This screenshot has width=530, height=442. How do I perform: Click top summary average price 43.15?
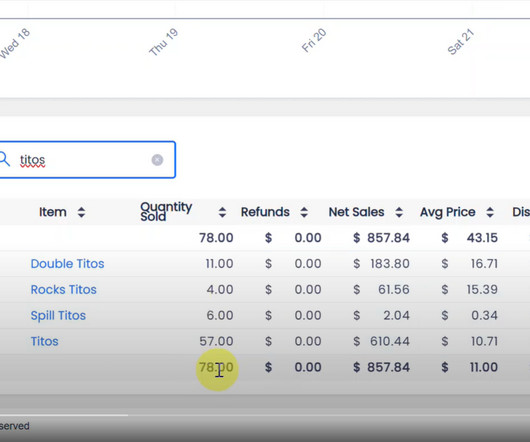(x=482, y=238)
